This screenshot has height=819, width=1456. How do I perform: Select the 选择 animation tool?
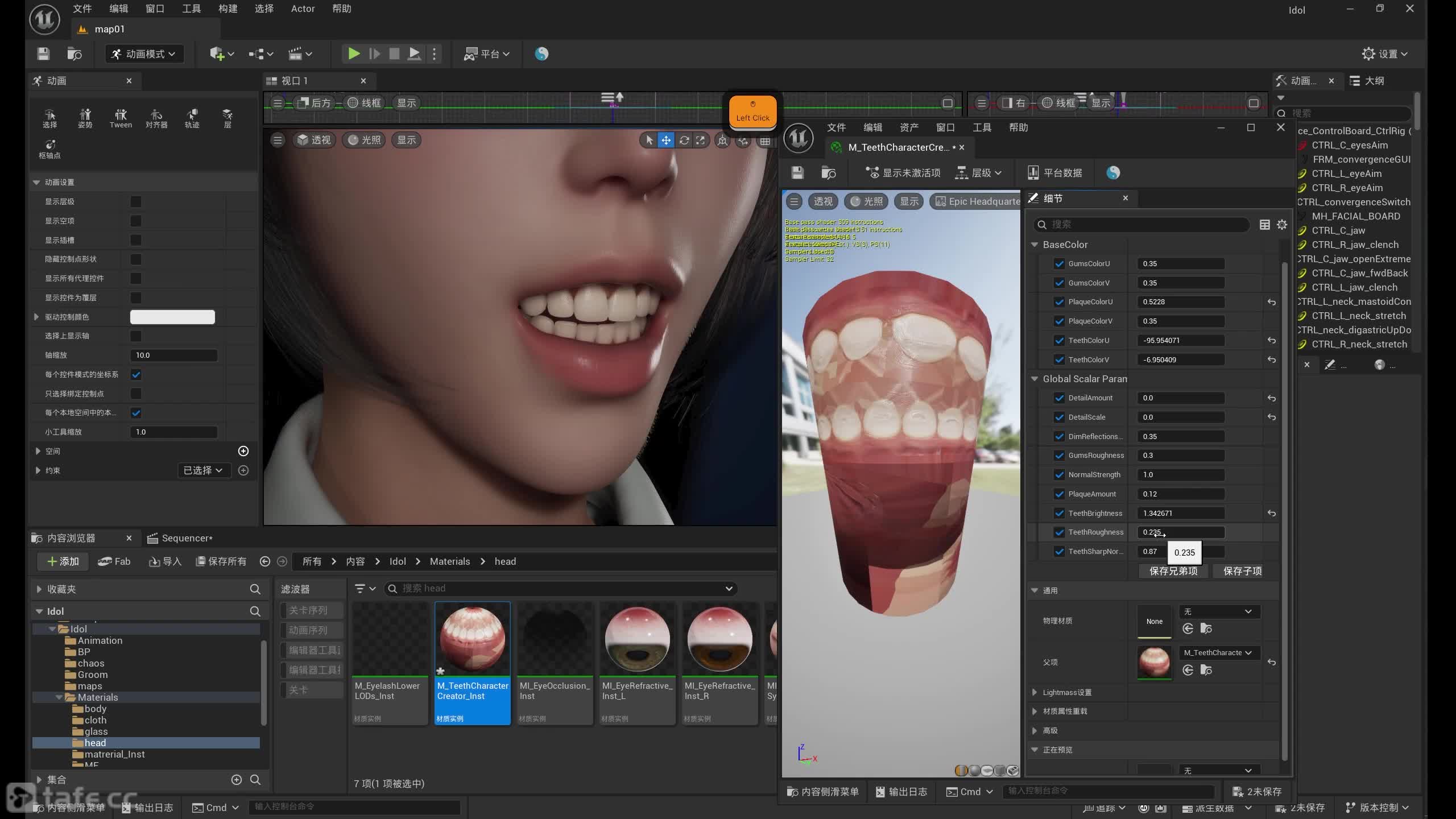click(x=49, y=118)
